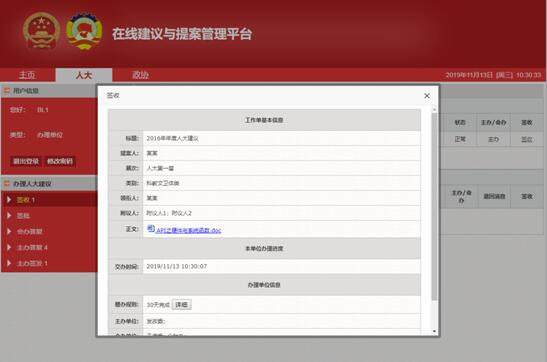547x362 pixels.
Task: Click 主办 cell in the 正常 row
Action: 493,139
